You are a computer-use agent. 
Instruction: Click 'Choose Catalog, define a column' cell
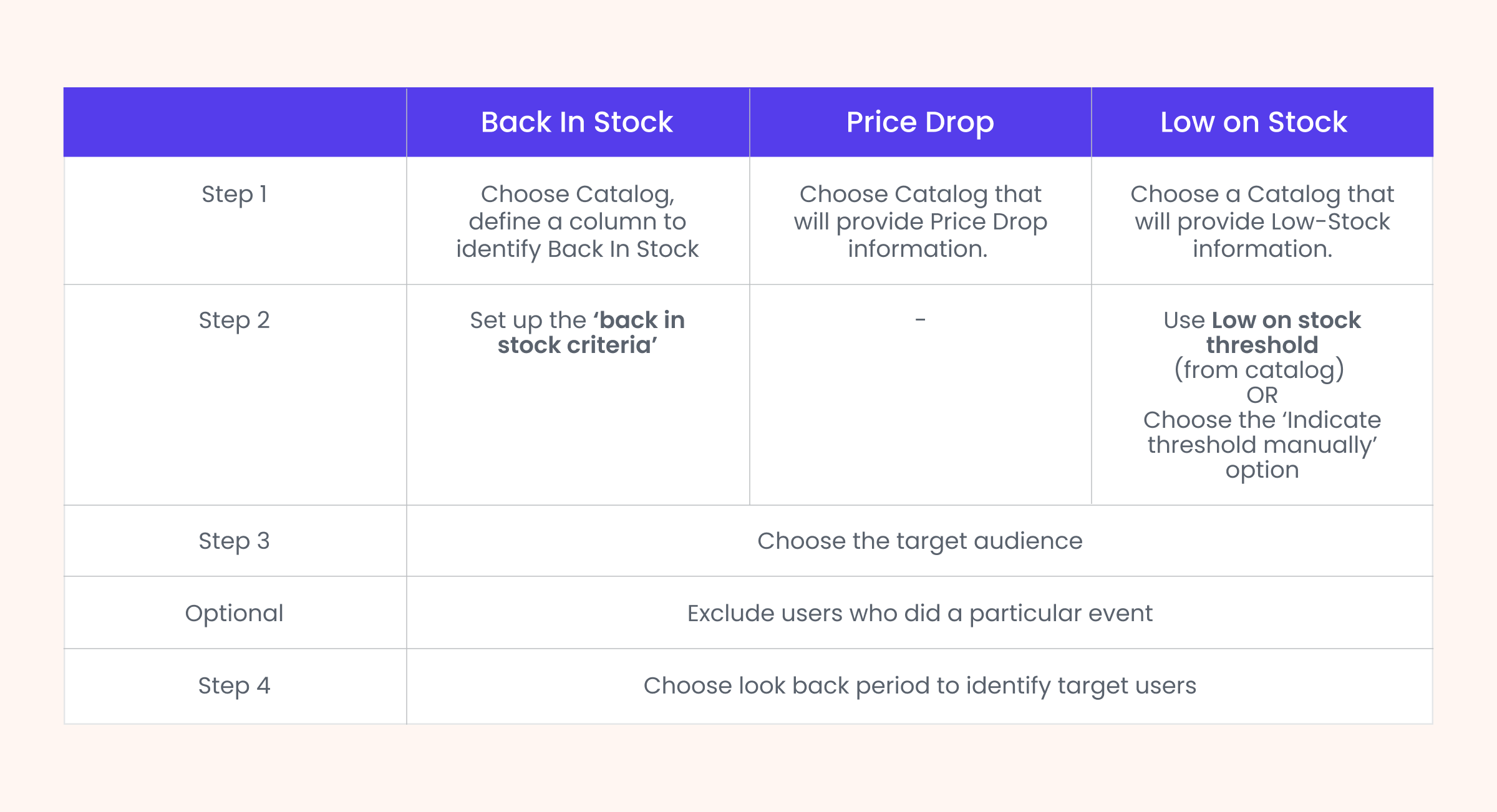577,221
